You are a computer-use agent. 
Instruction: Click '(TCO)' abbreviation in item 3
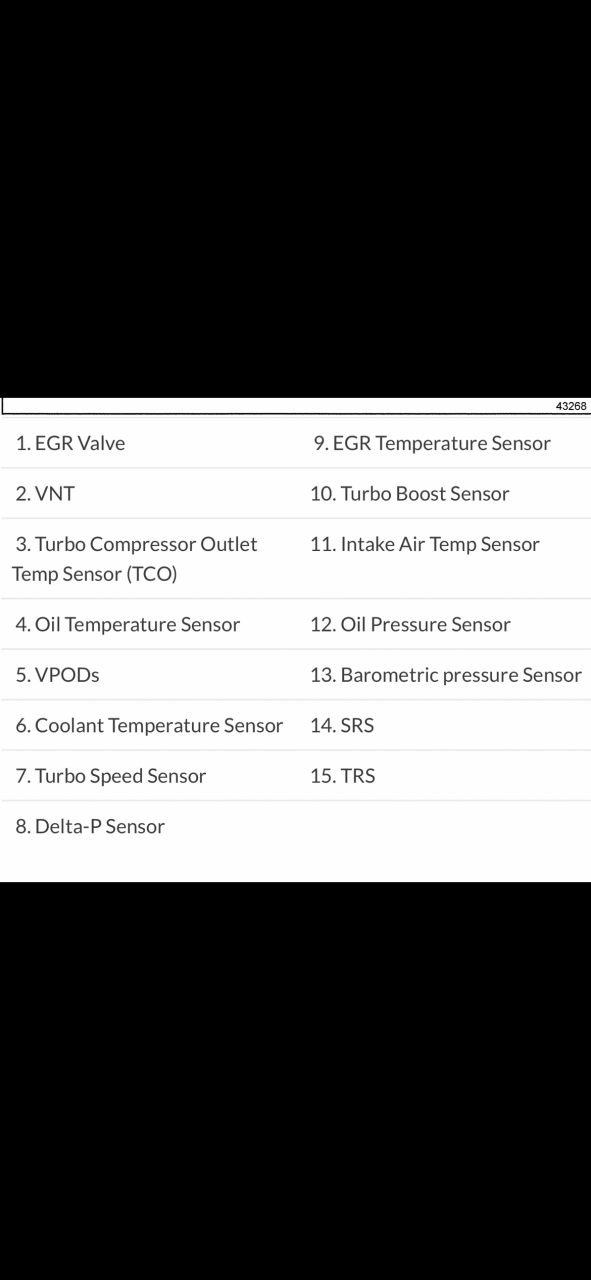click(x=152, y=575)
